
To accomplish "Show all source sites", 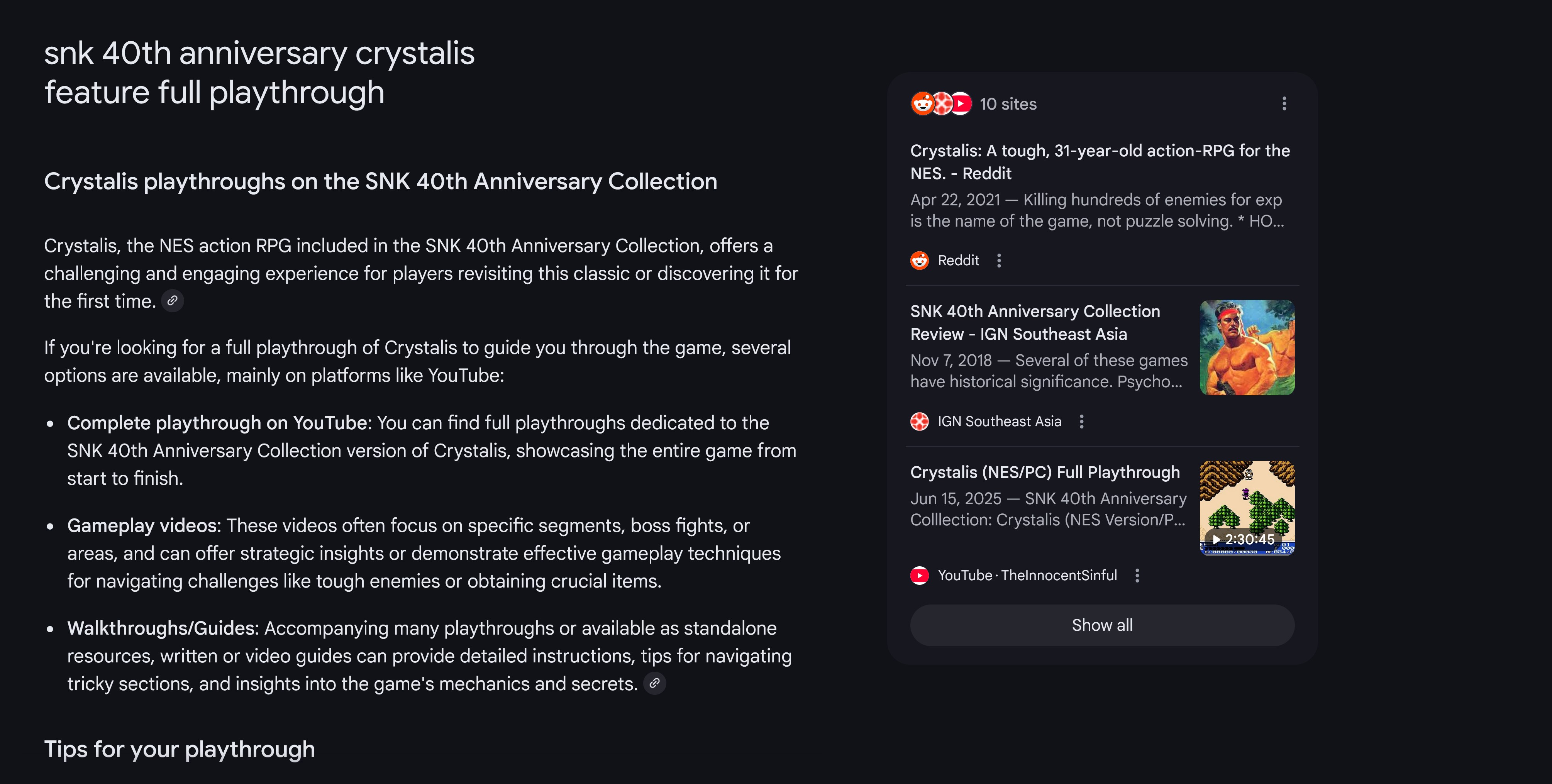I will tap(1102, 625).
